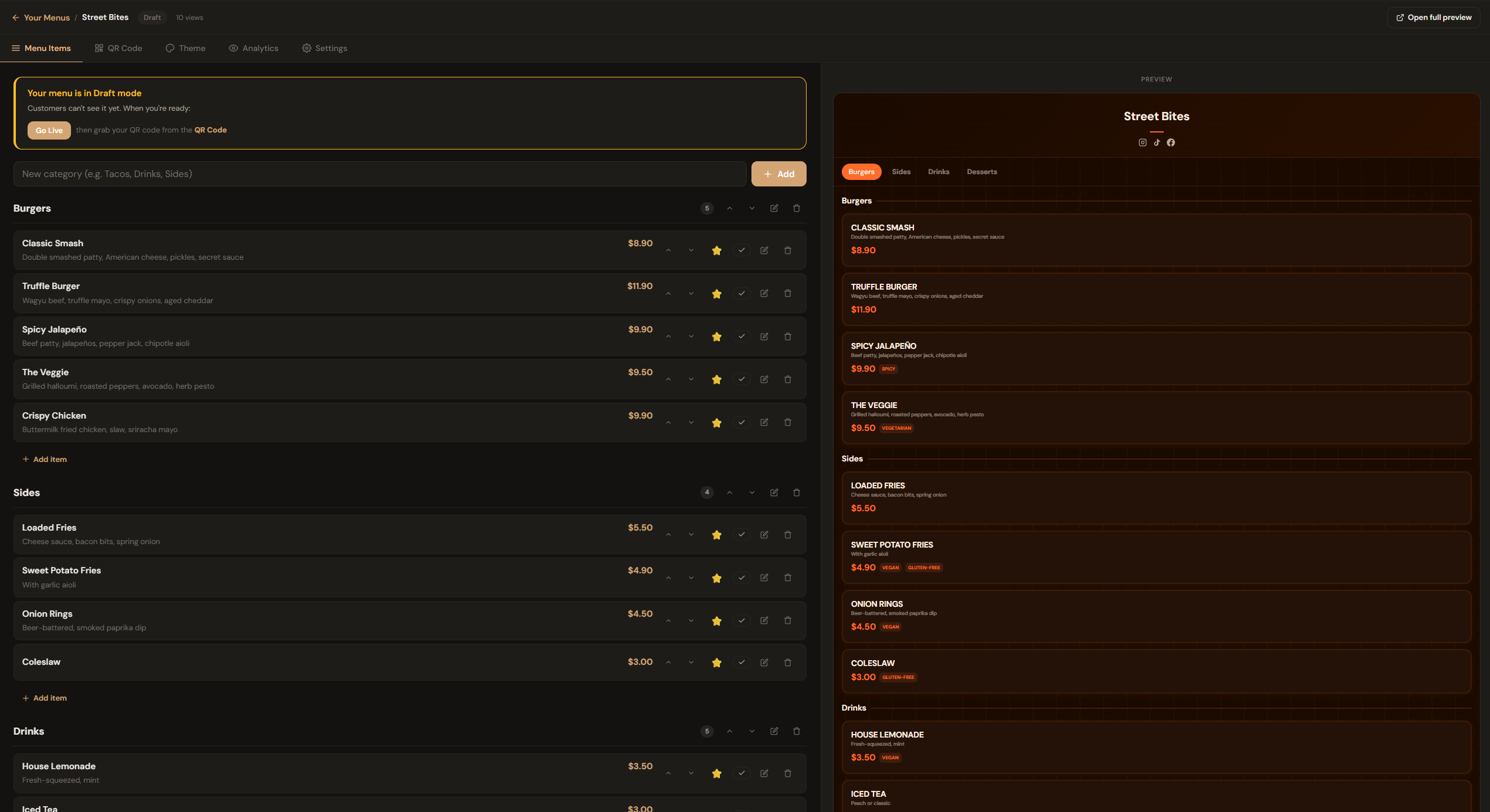Toggle availability check on The Veggie

point(741,379)
